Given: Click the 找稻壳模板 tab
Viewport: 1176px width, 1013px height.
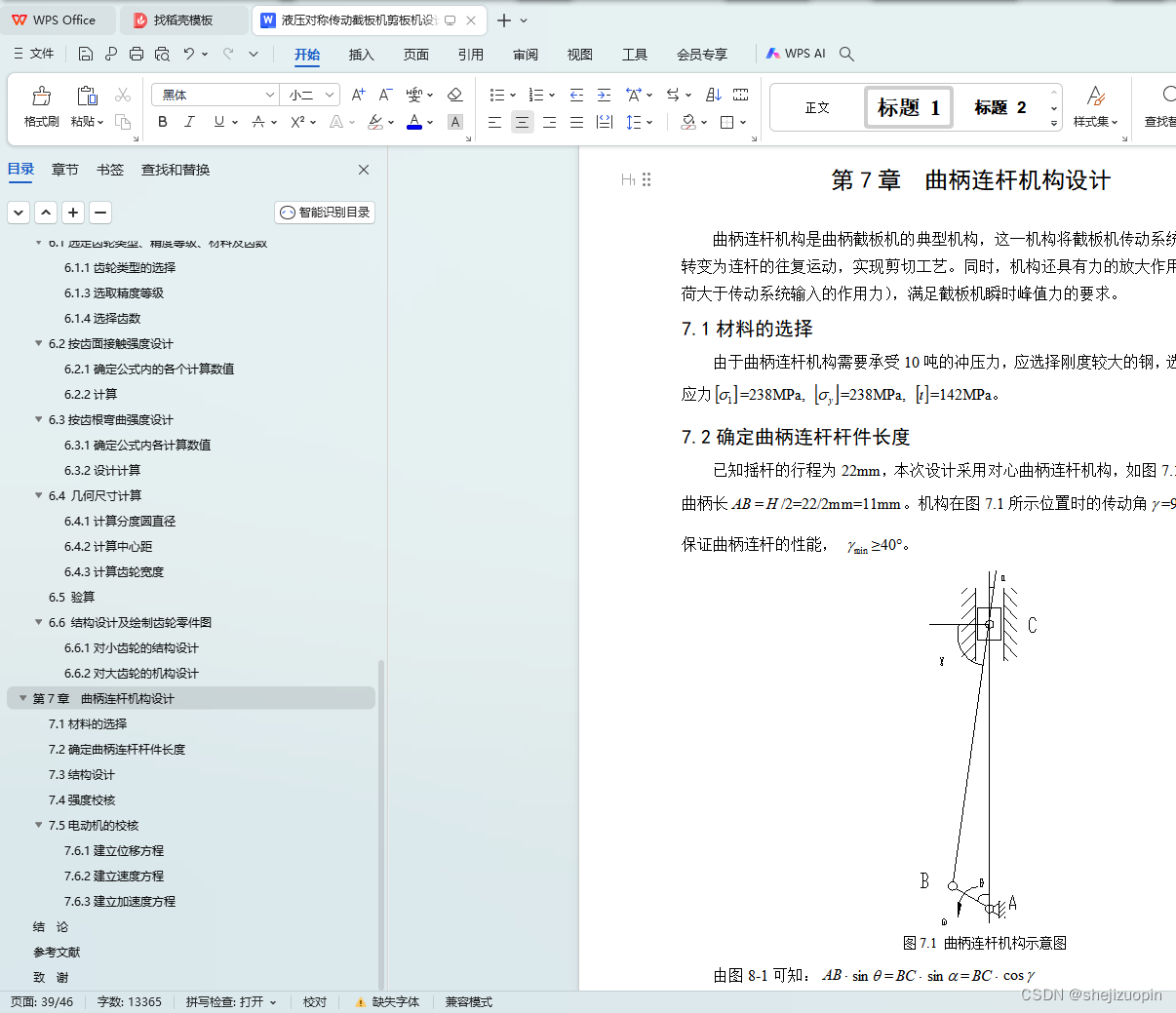Looking at the screenshot, I should click(x=183, y=19).
